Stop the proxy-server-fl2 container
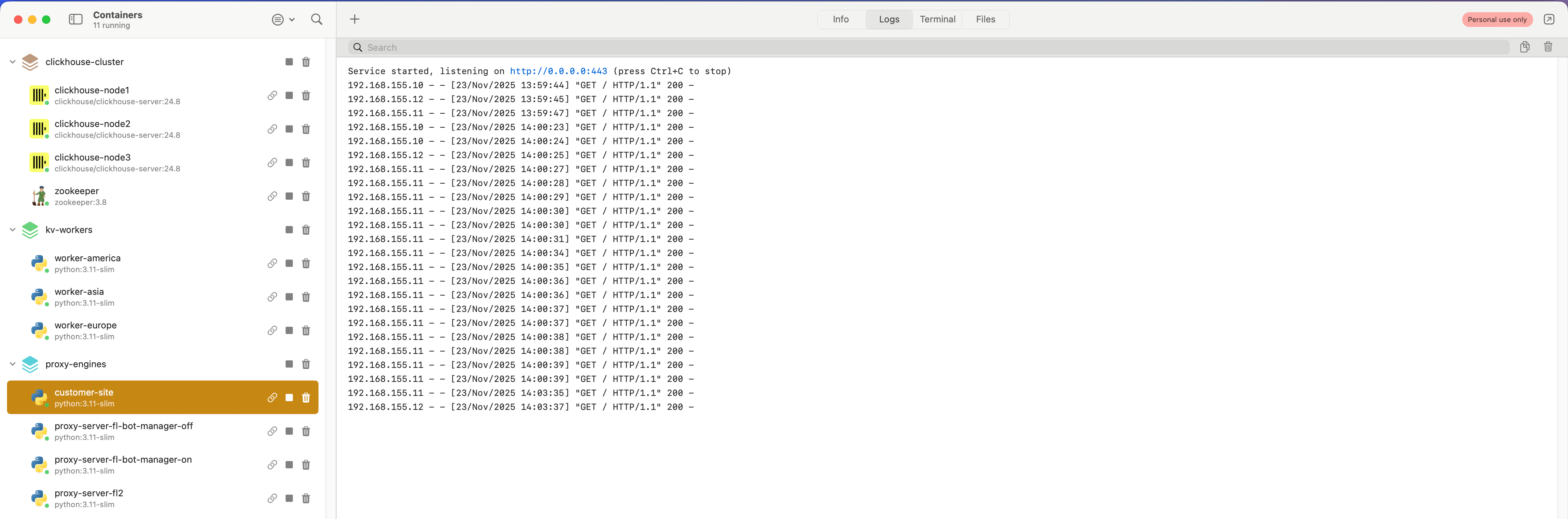1568x519 pixels. pyautogui.click(x=289, y=498)
